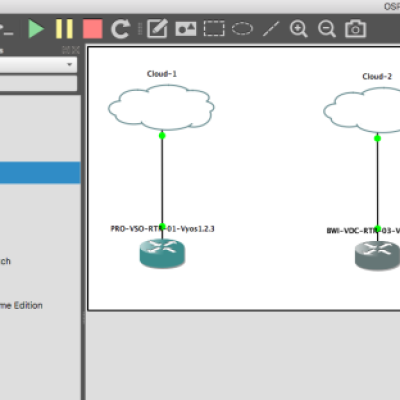
Task: Open the device category dropdown in side panel
Action: 38,64
